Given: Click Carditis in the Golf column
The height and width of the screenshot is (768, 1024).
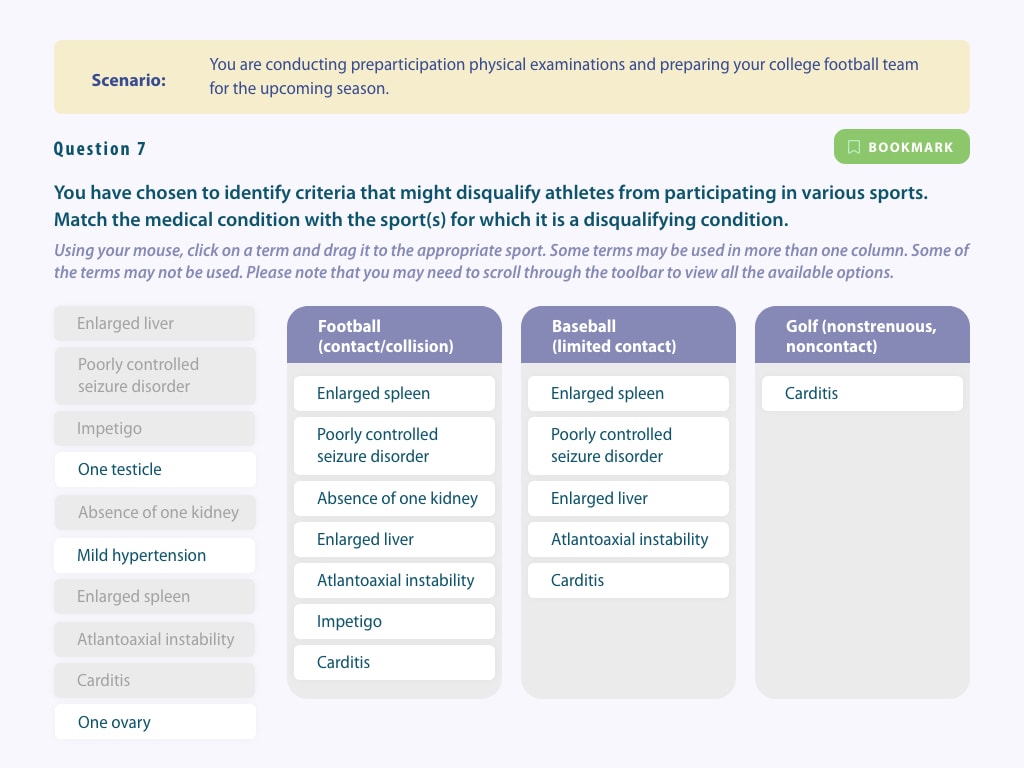Looking at the screenshot, I should pyautogui.click(x=862, y=393).
